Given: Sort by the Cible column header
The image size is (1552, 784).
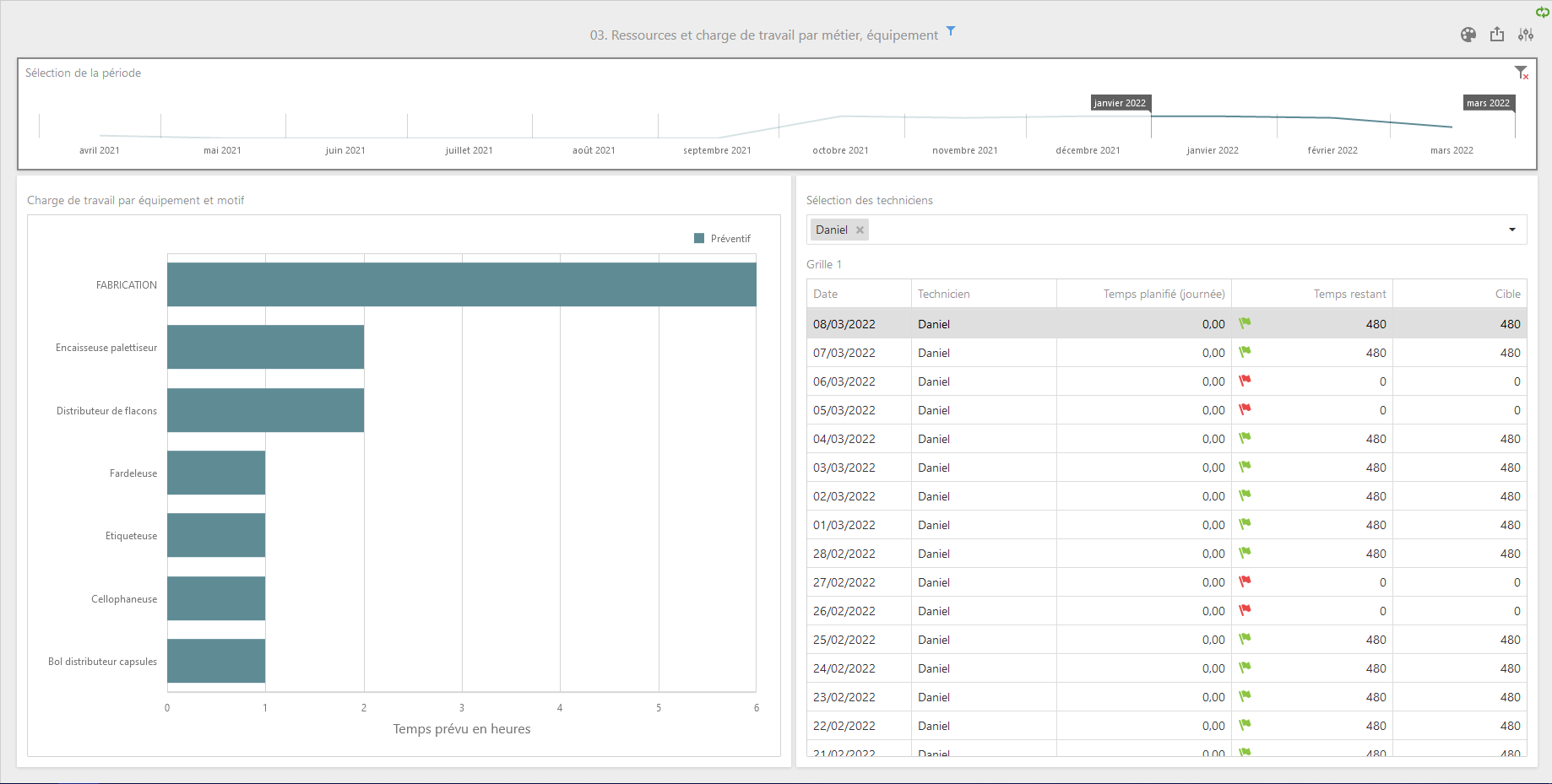Looking at the screenshot, I should pos(1460,294).
